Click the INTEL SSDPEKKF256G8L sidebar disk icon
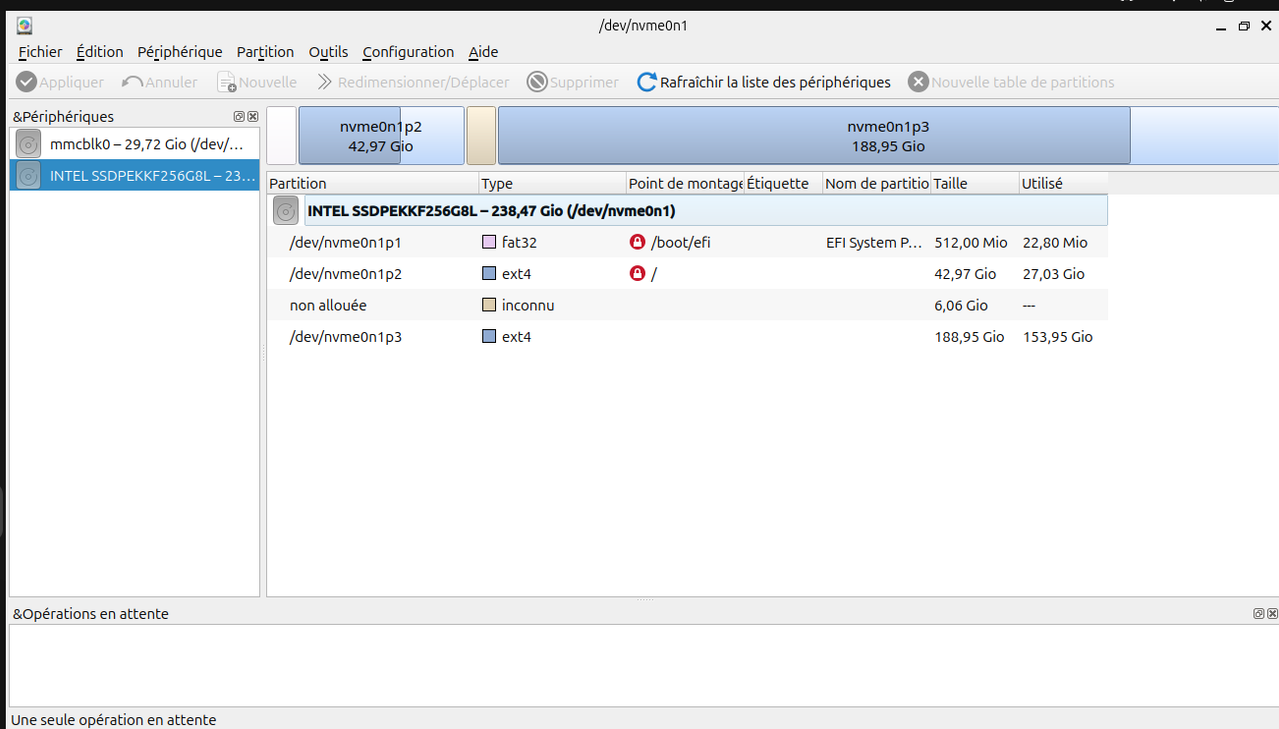1279x729 pixels. point(28,176)
